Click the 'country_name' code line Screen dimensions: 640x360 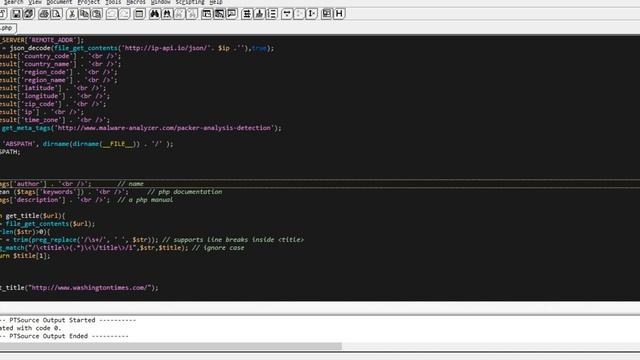60,64
